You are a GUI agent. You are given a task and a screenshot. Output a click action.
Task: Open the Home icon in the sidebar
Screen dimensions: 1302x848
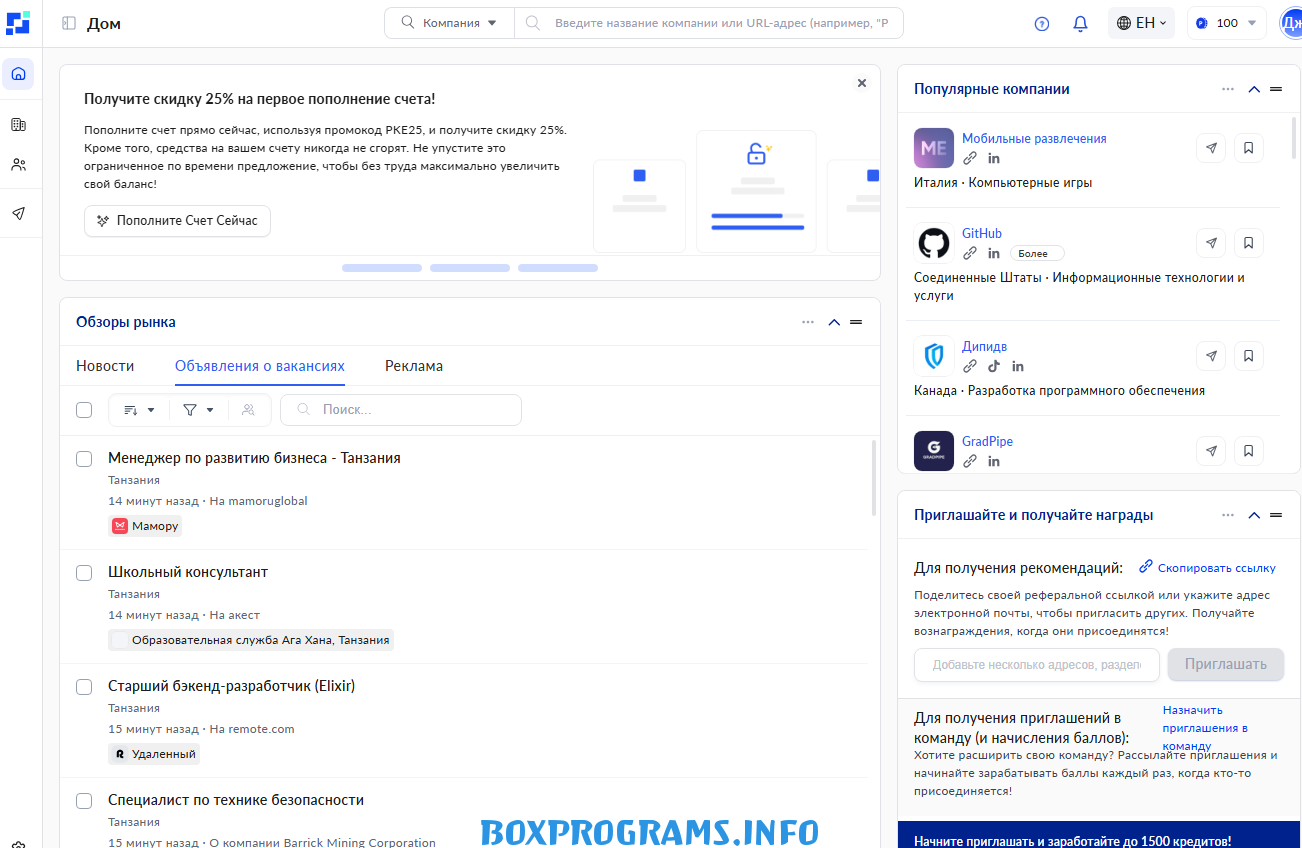click(18, 74)
